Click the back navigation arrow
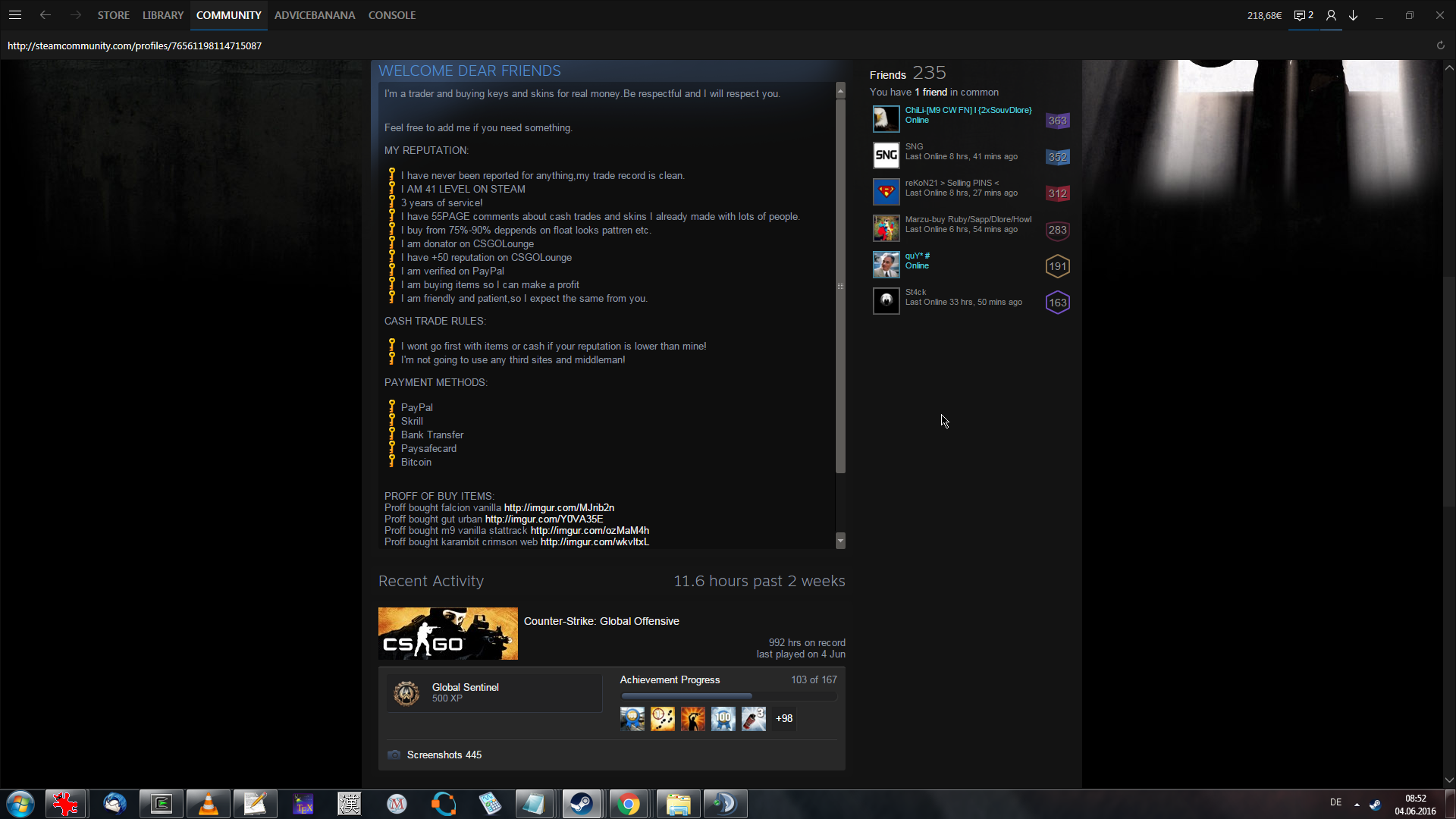Image resolution: width=1456 pixels, height=819 pixels. point(45,15)
